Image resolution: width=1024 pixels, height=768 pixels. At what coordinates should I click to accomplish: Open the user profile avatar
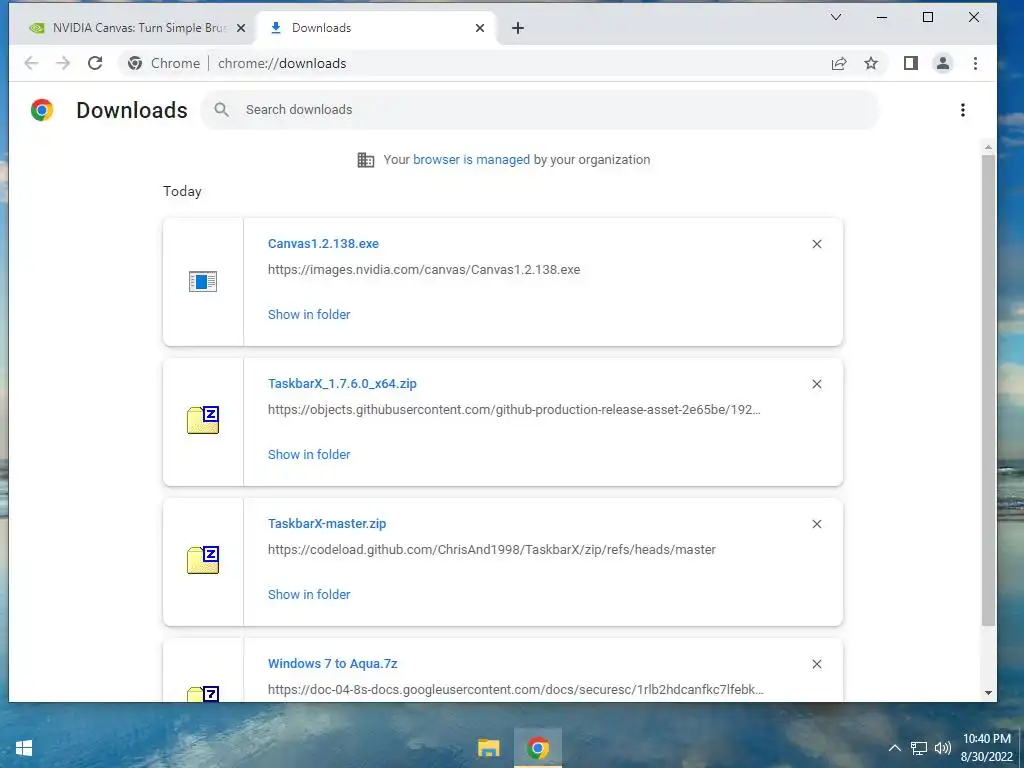tap(942, 63)
